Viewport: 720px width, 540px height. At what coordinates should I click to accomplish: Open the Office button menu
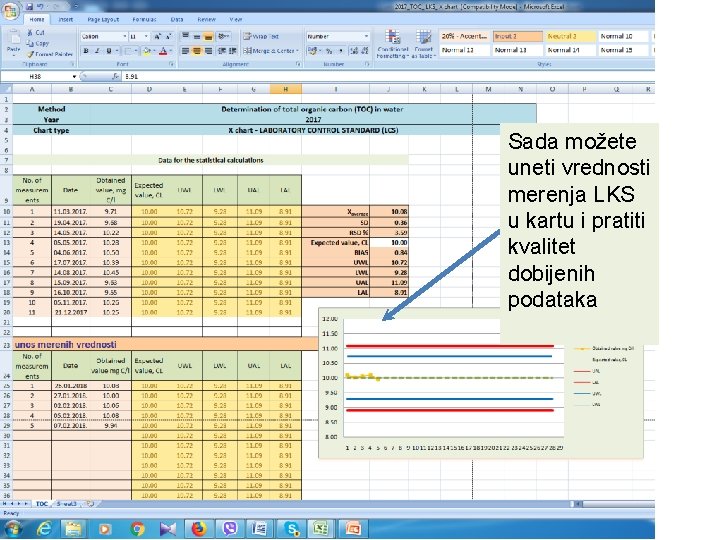click(10, 9)
